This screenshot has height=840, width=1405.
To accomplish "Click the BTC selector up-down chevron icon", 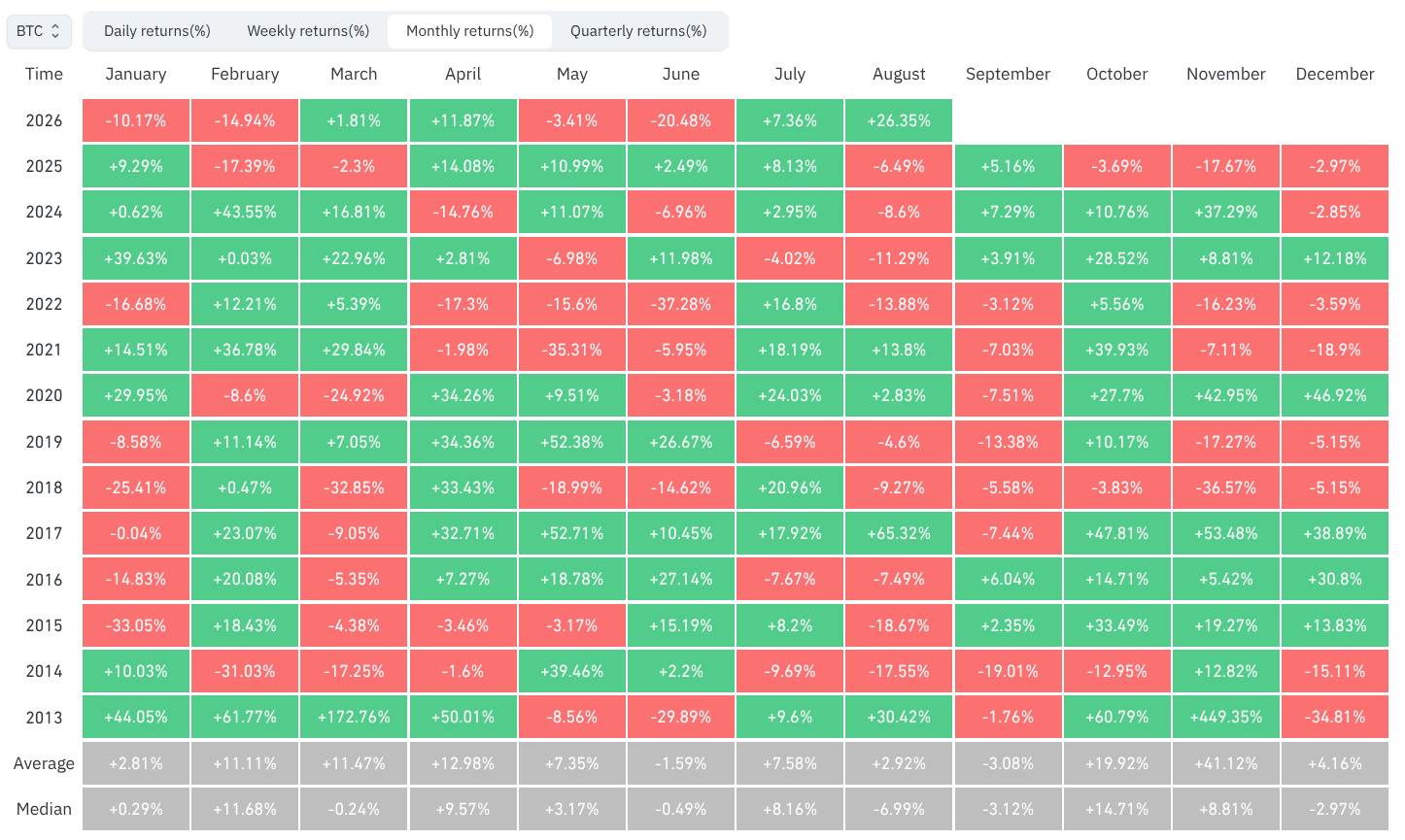I will (55, 31).
